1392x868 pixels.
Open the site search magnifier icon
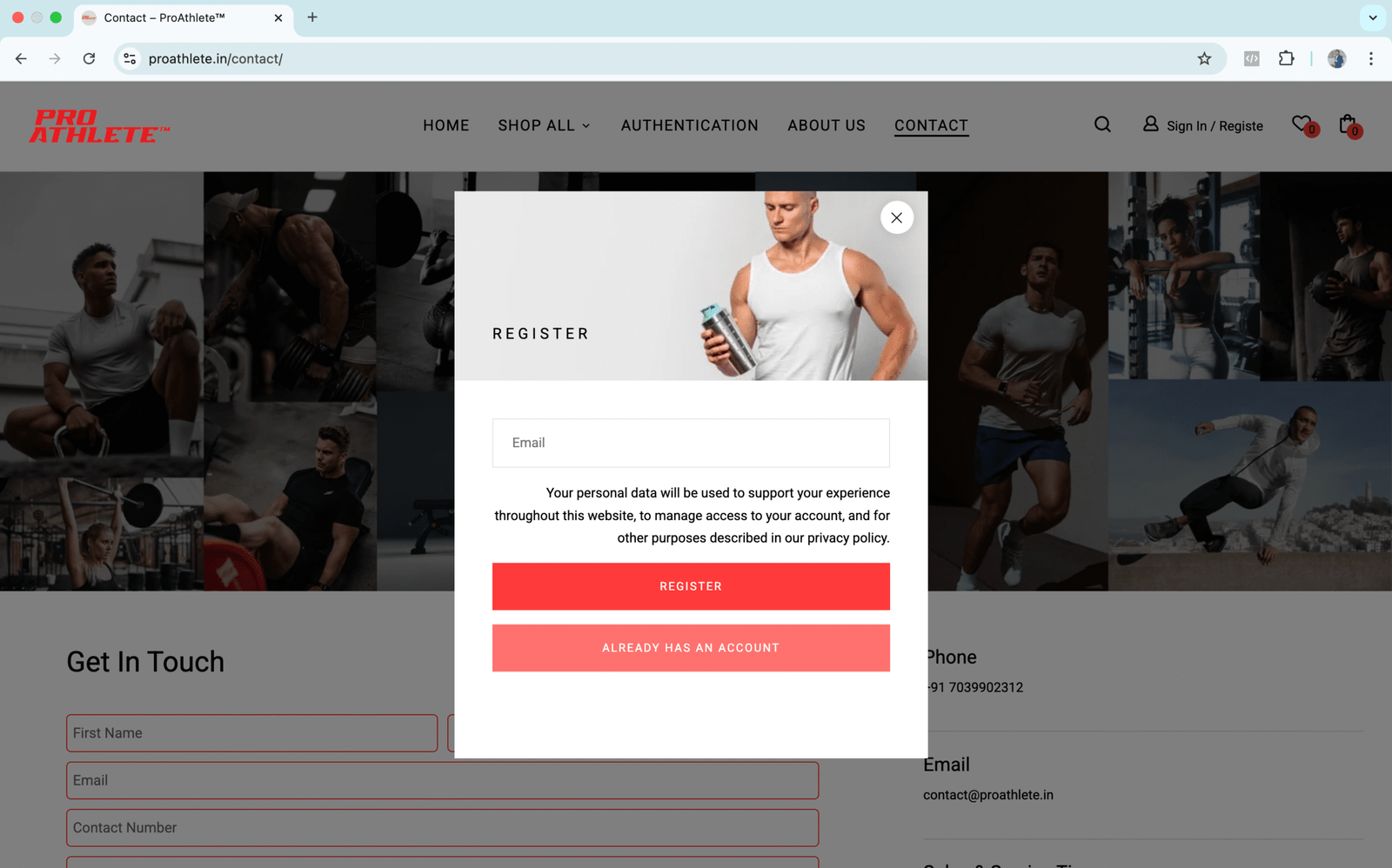(x=1102, y=124)
